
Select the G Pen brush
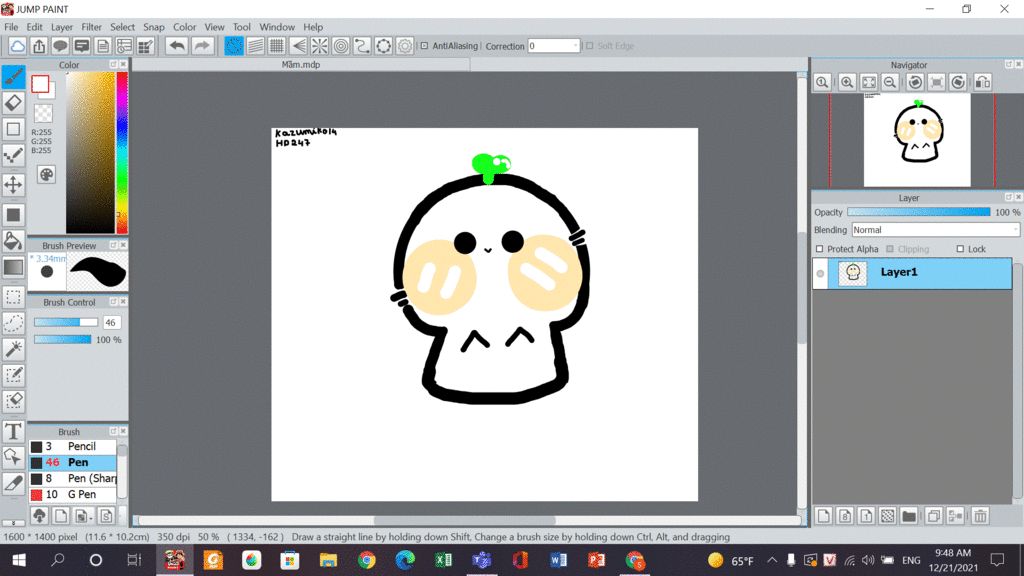tap(73, 494)
